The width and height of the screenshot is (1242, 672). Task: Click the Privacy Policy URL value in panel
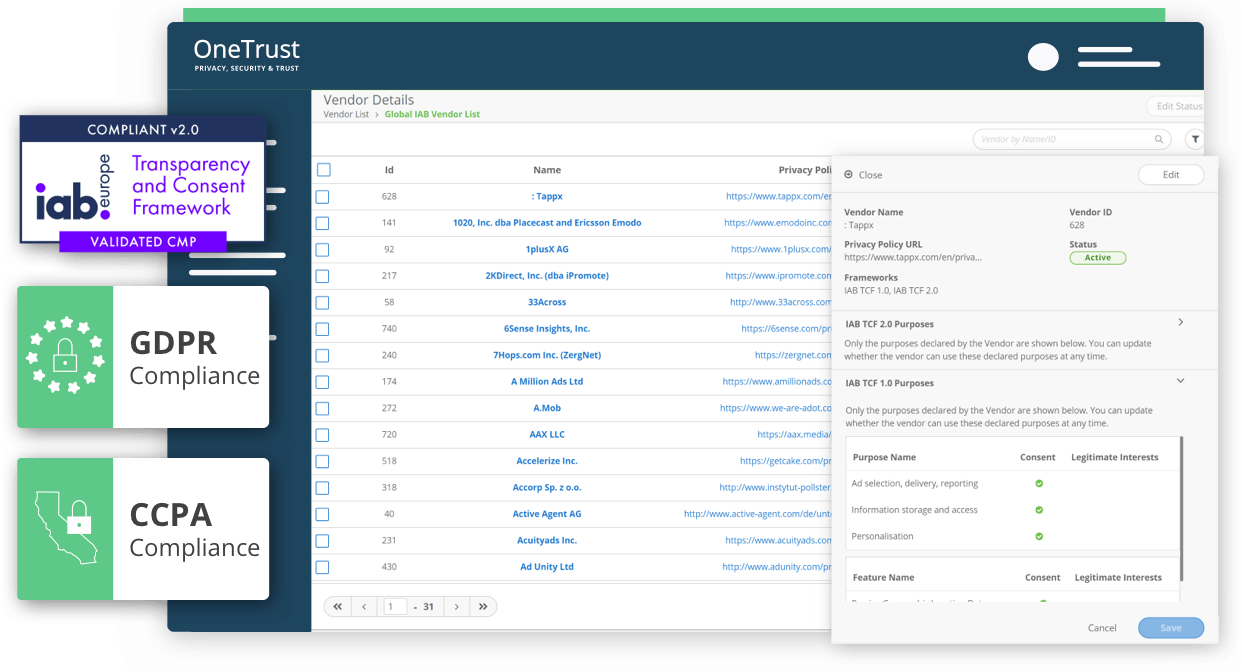point(913,257)
